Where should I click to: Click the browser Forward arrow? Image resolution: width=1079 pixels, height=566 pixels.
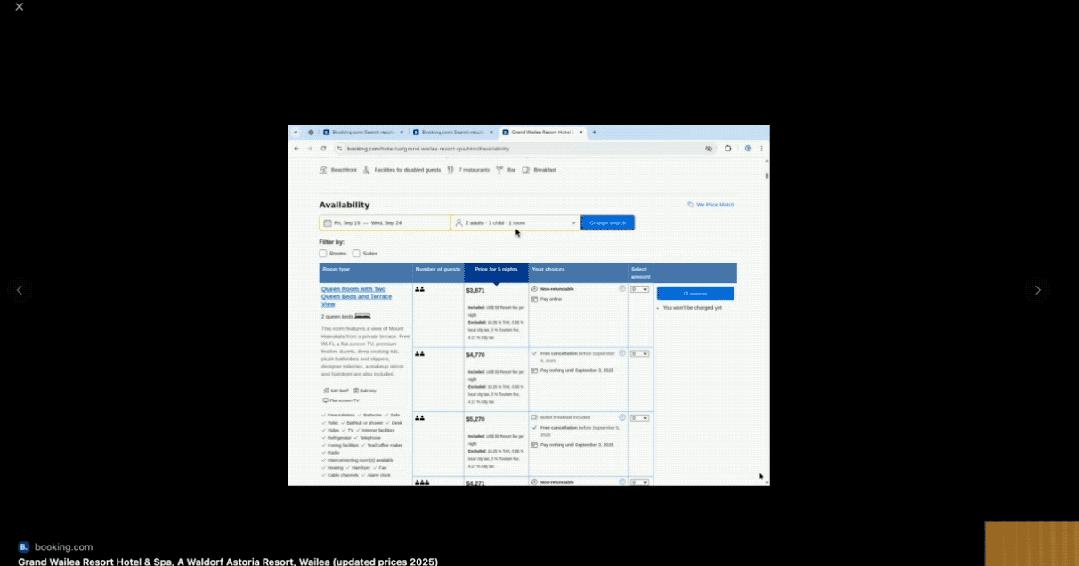310,149
